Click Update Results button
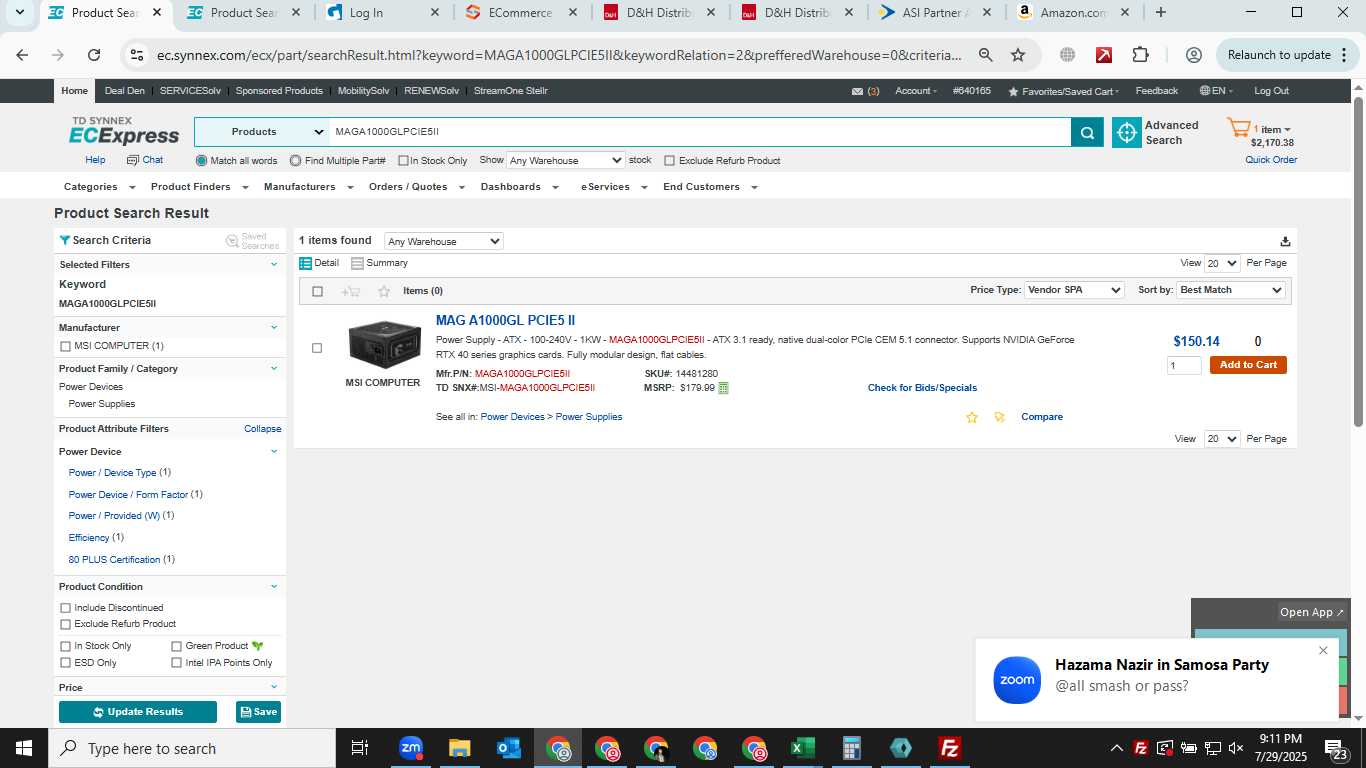This screenshot has height=768, width=1366. 138,712
